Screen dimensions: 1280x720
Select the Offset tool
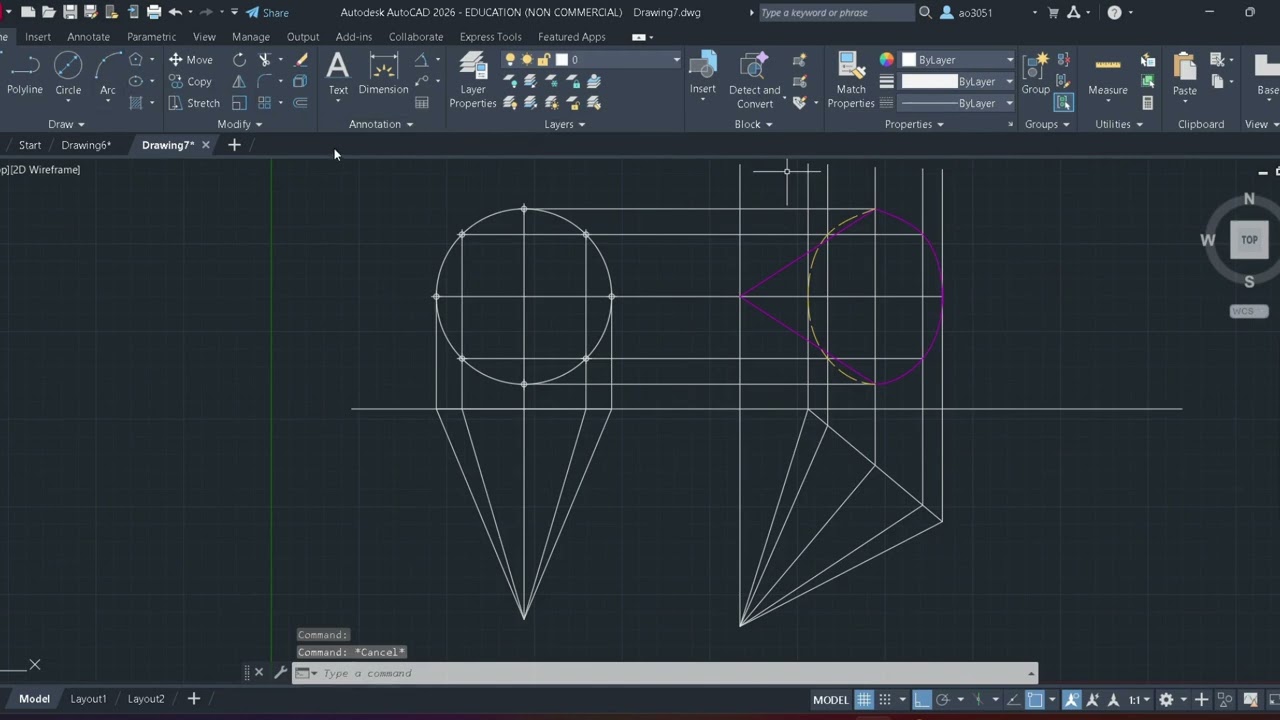point(300,103)
